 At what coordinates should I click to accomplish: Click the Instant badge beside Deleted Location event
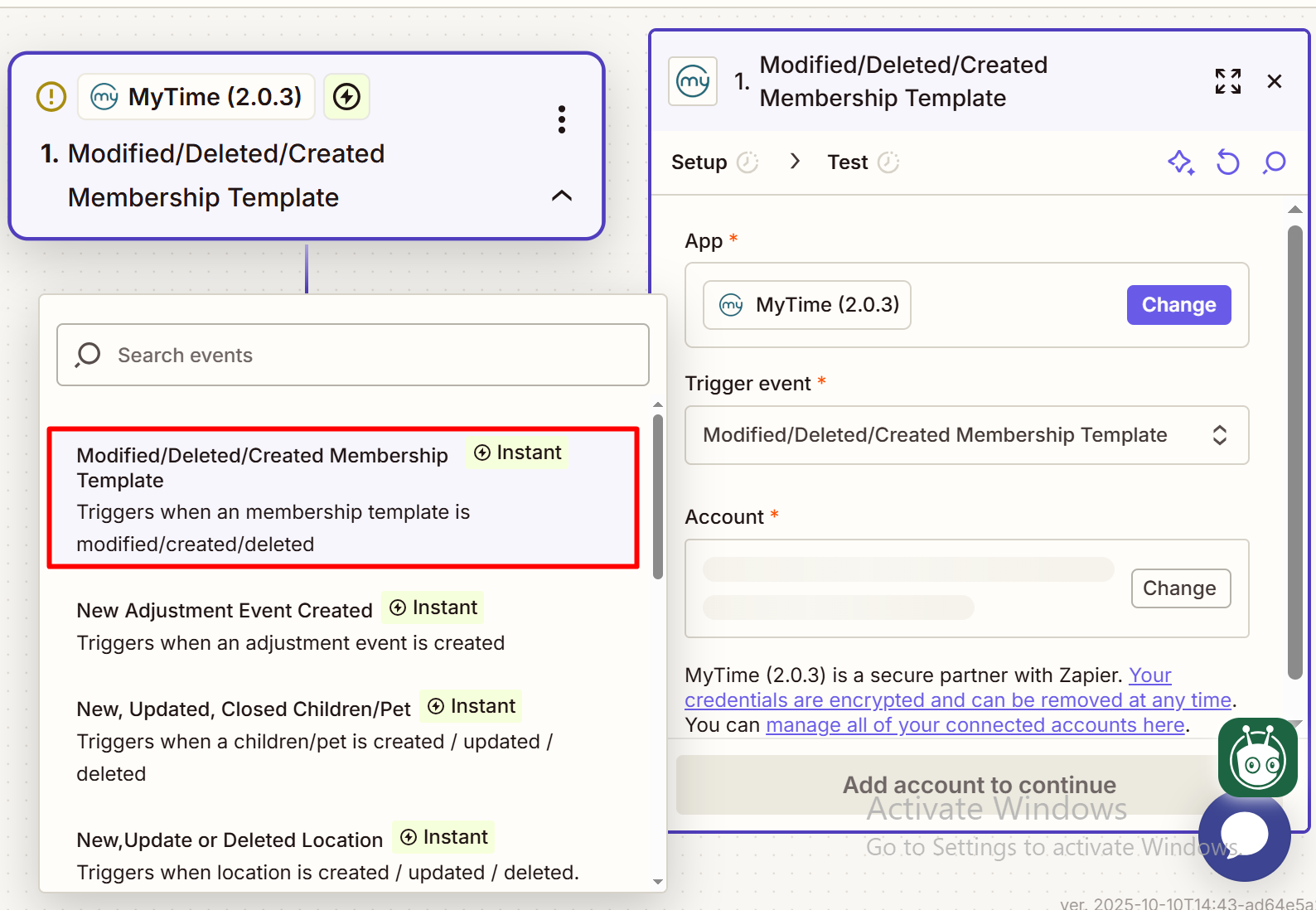[444, 837]
